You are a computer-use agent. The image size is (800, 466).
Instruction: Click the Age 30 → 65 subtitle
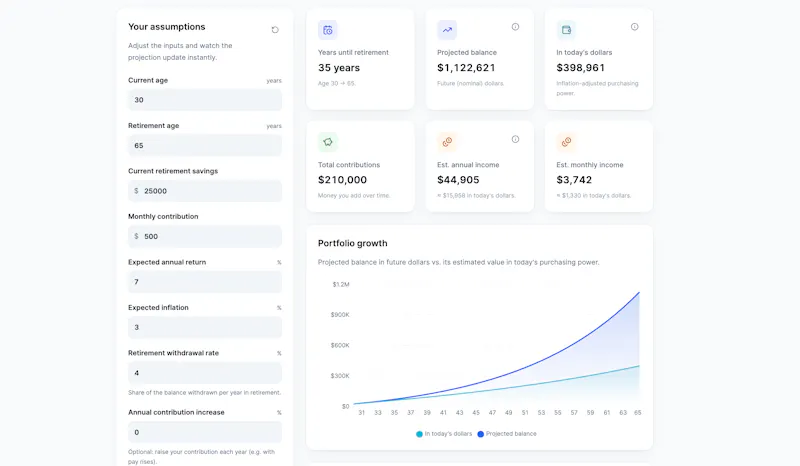tap(337, 83)
